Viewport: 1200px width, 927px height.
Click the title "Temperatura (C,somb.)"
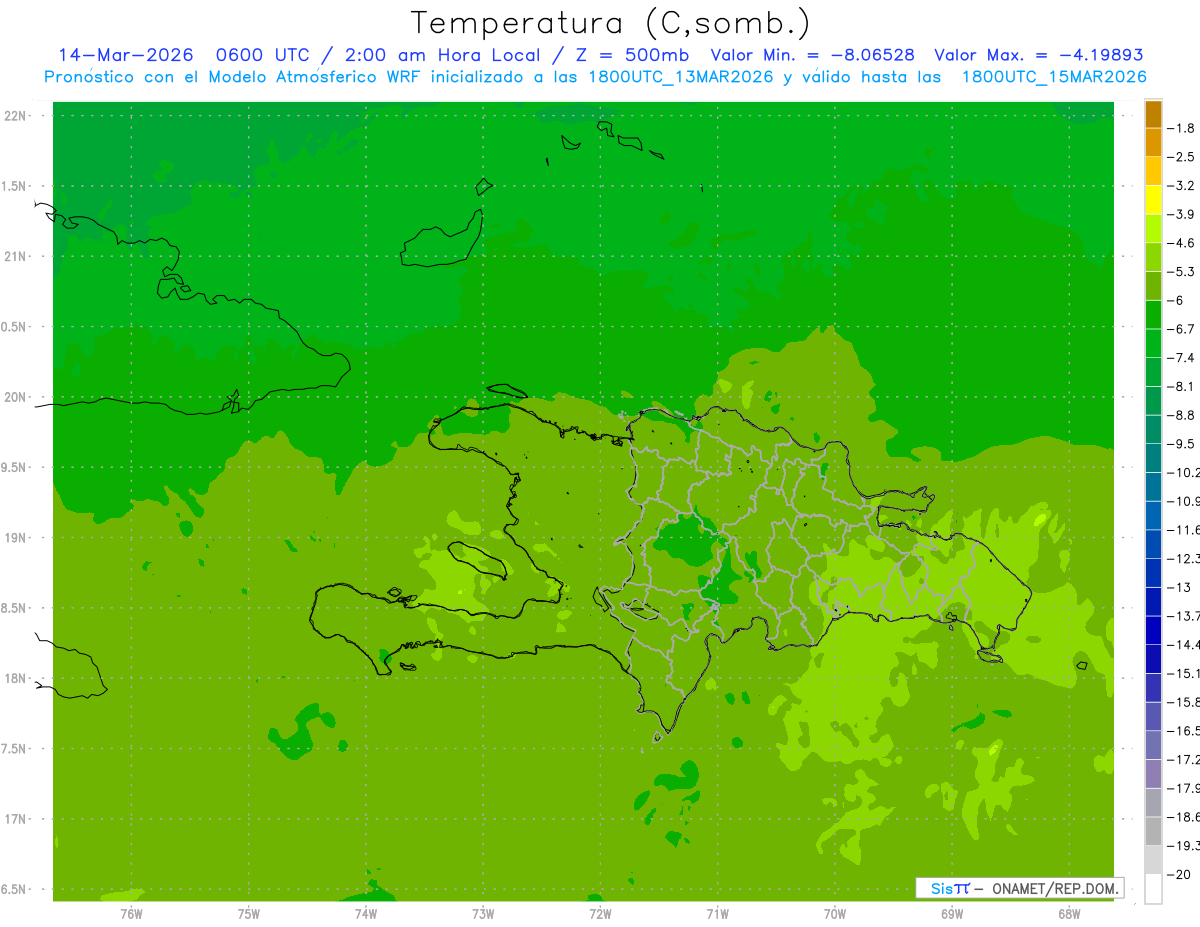click(x=611, y=24)
